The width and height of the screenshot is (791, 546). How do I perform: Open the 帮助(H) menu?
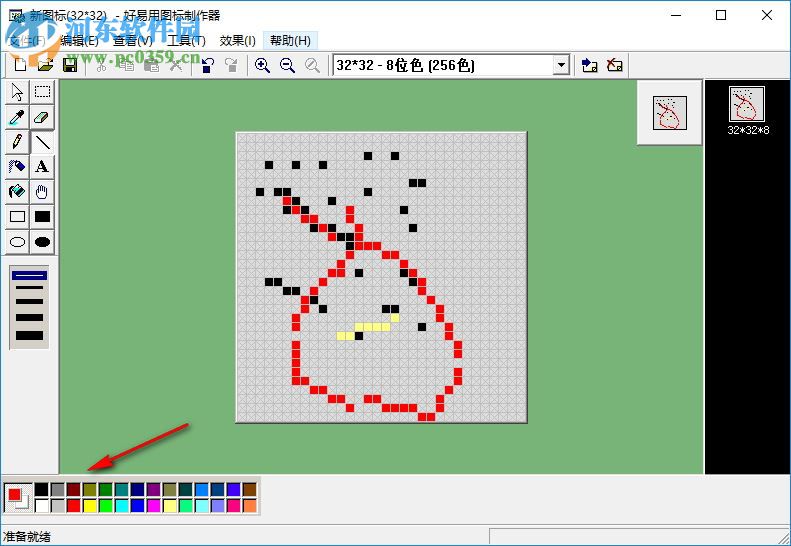pos(290,41)
